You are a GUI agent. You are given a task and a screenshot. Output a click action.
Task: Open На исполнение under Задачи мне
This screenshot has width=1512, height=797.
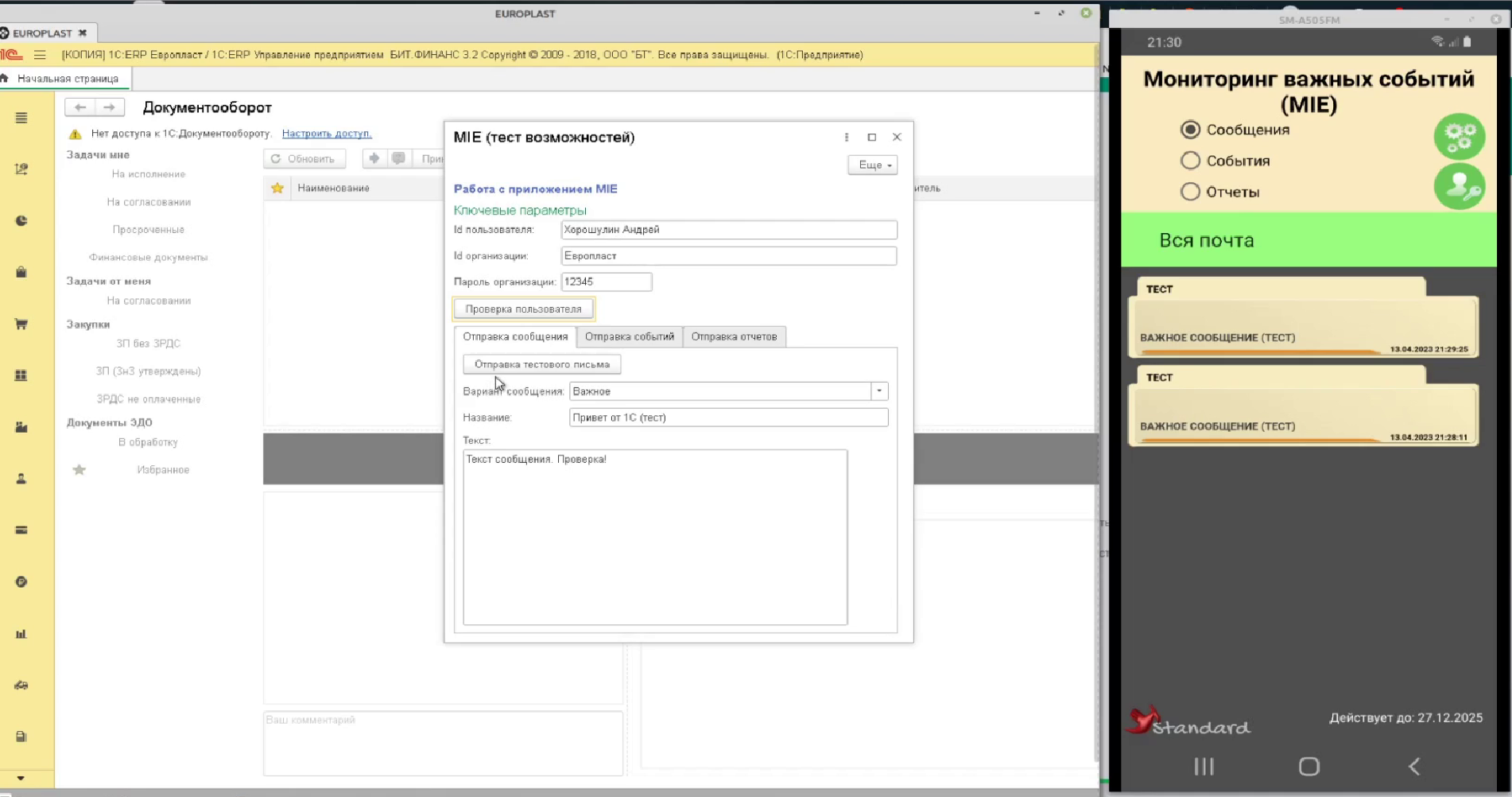coord(149,174)
